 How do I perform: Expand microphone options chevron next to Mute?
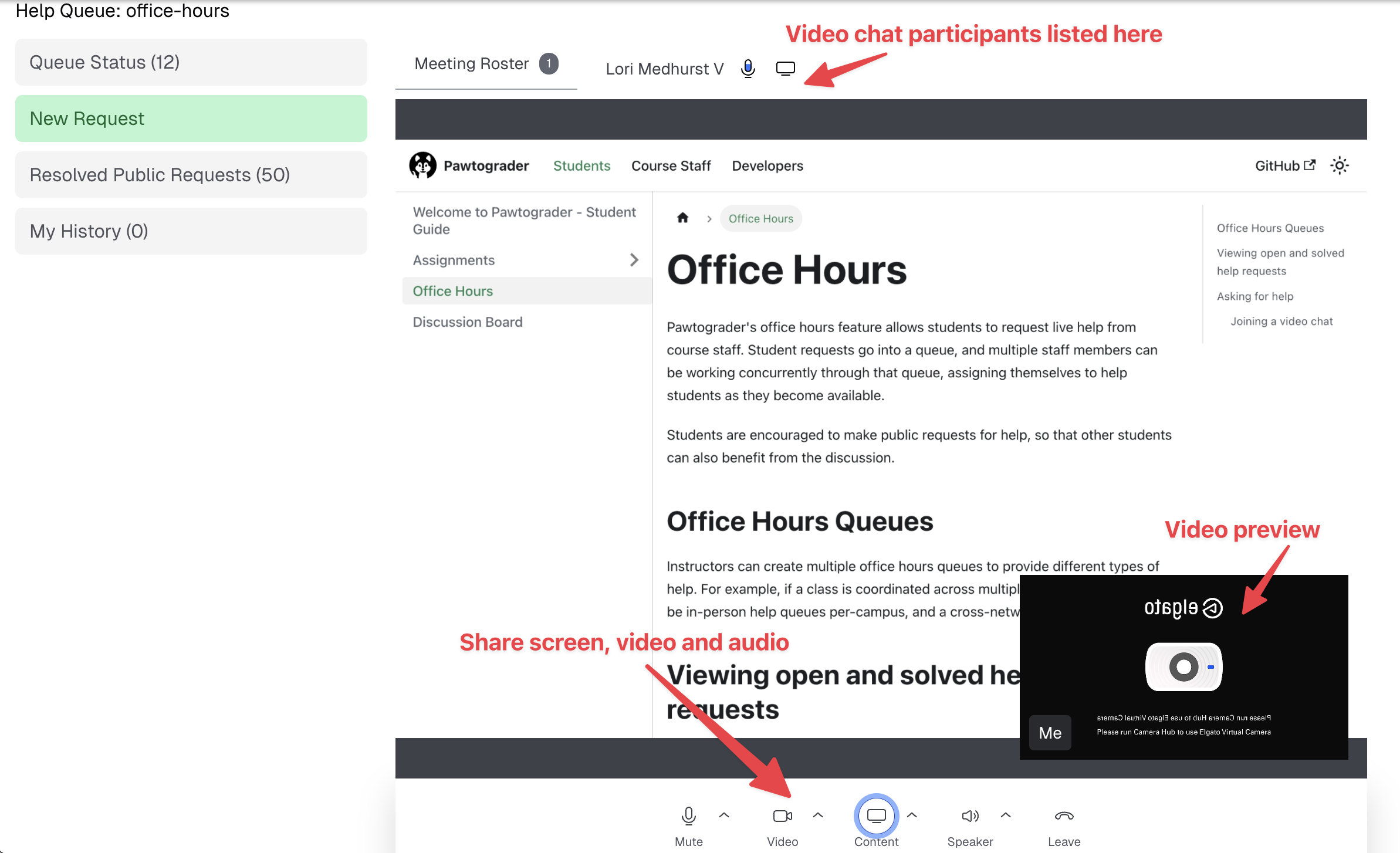click(x=724, y=815)
